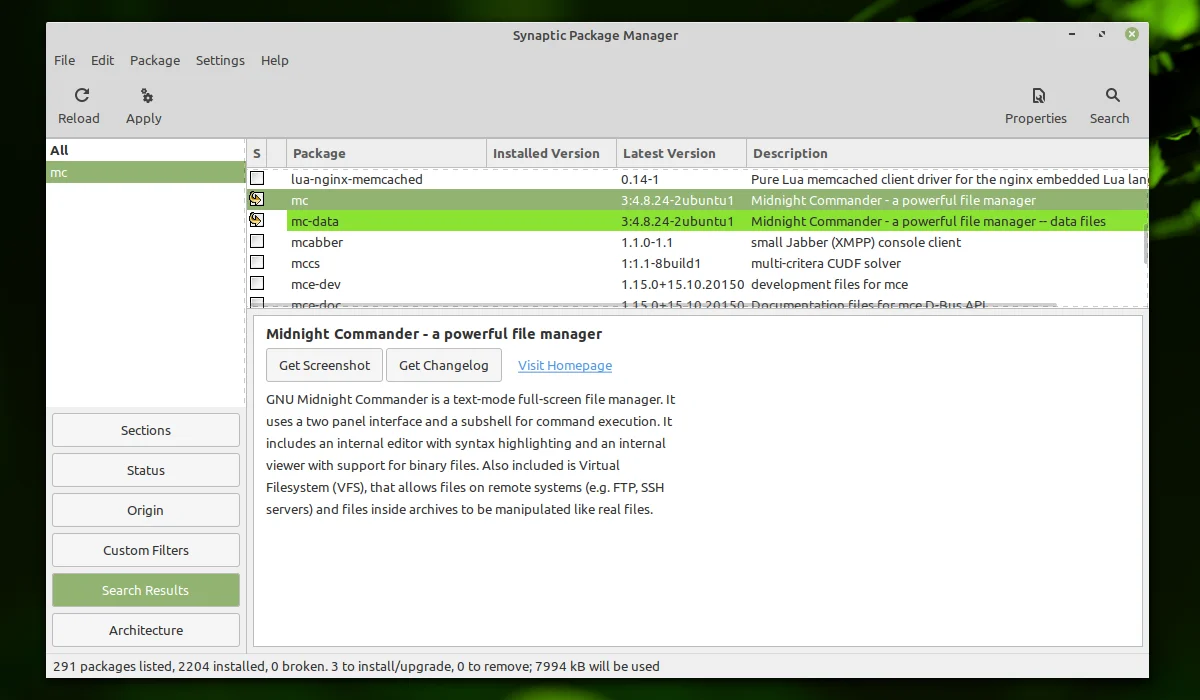Image resolution: width=1200 pixels, height=700 pixels.
Task: Click the Search magnifier icon
Action: pos(1113,95)
